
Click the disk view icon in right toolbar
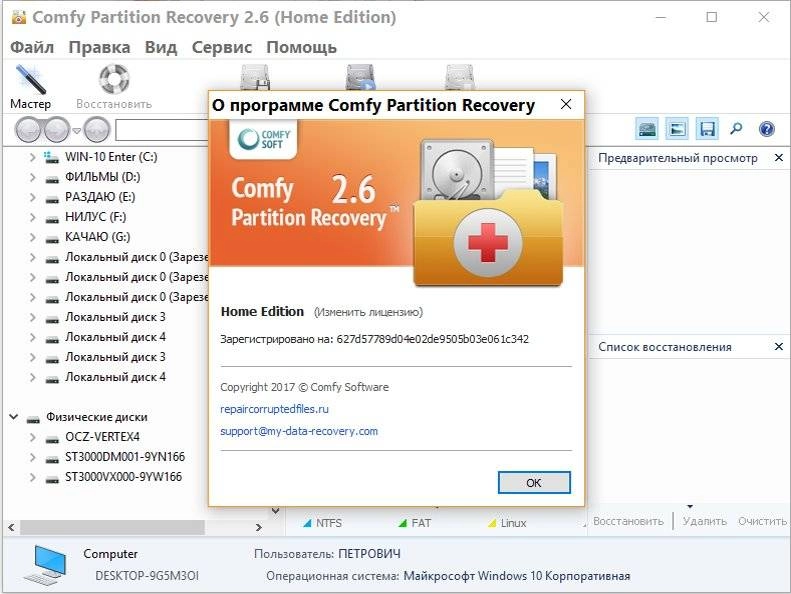pos(647,130)
